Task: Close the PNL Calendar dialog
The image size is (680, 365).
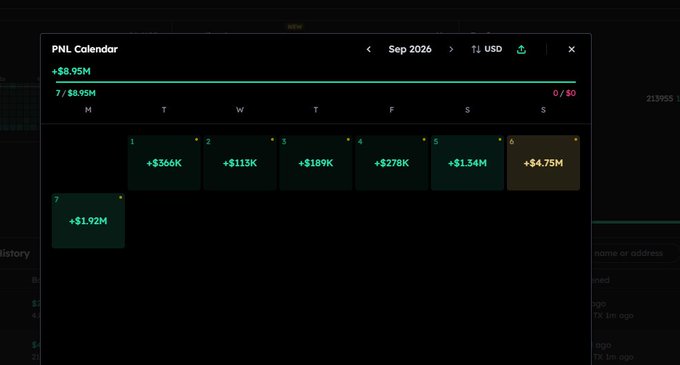Action: point(572,49)
